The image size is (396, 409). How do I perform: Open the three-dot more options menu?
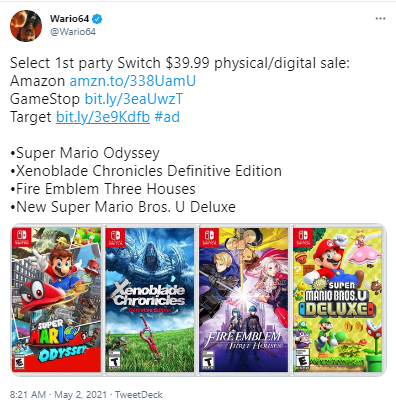(380, 19)
